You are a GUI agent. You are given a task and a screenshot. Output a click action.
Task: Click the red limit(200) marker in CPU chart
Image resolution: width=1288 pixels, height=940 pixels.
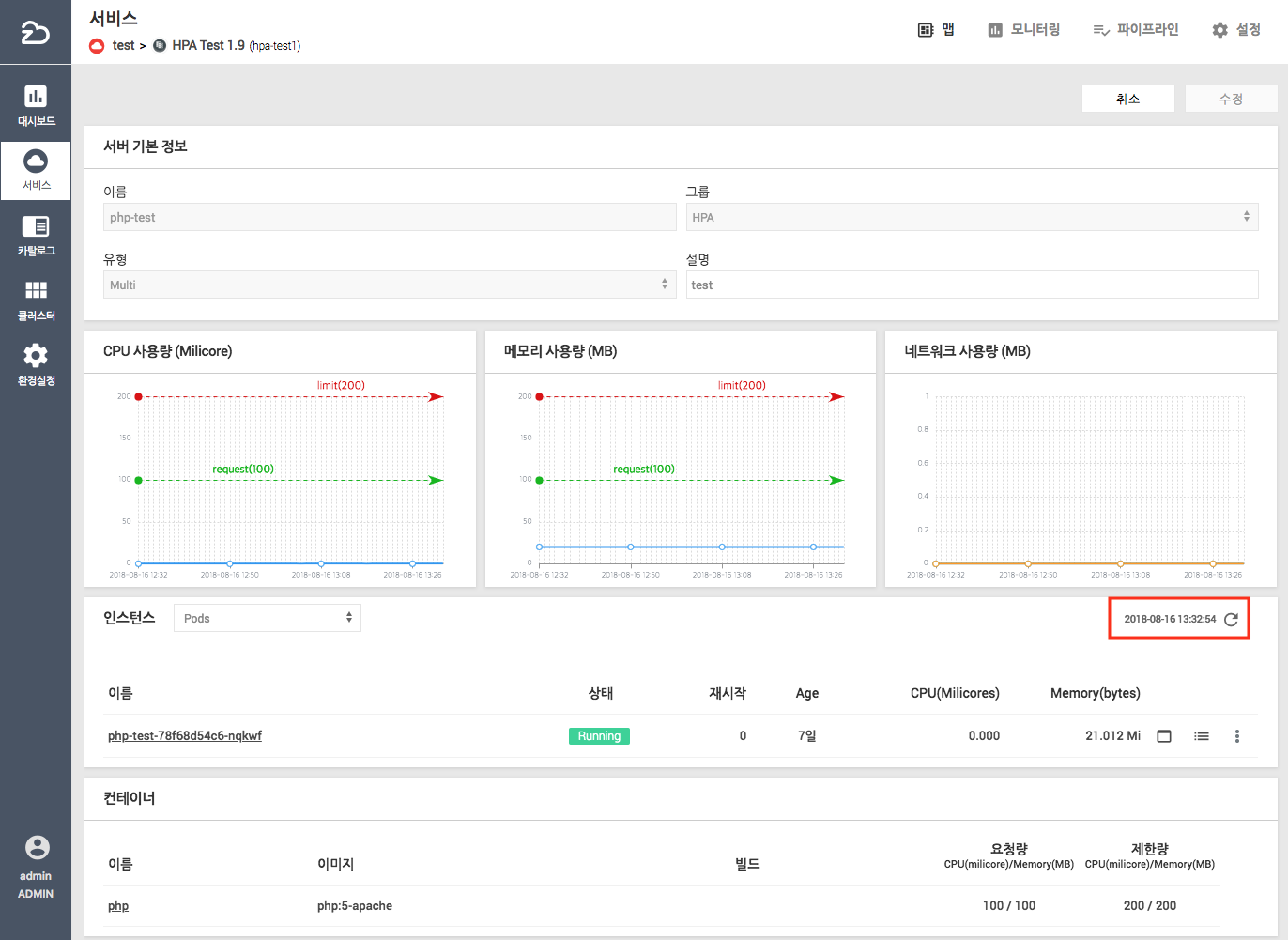point(139,397)
